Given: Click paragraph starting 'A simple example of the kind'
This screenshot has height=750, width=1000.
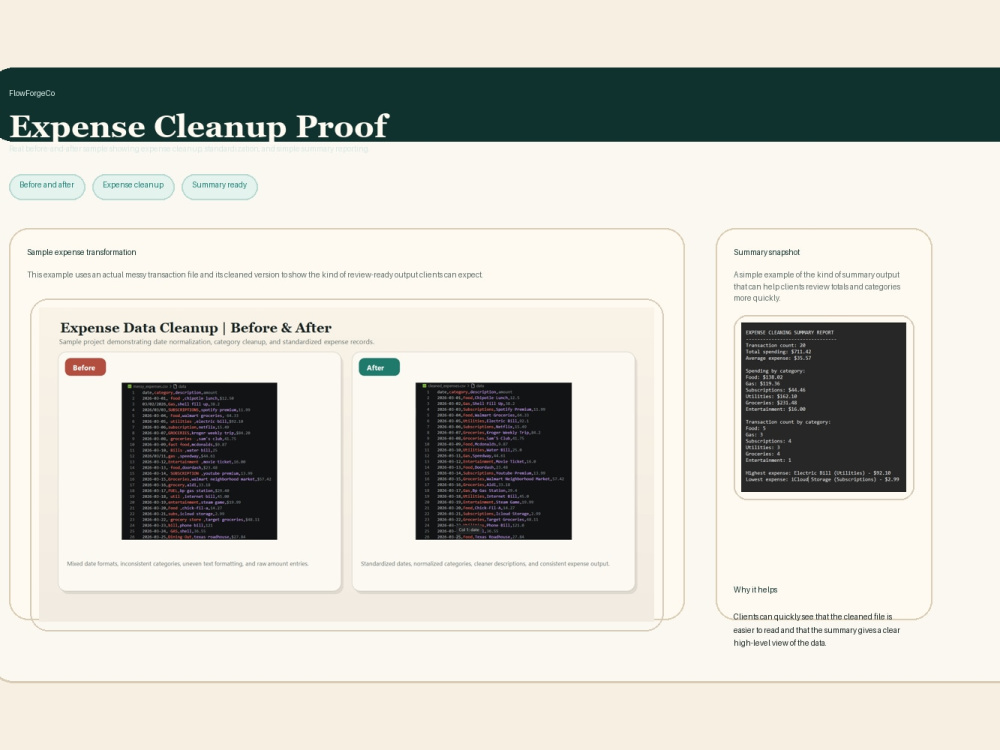Looking at the screenshot, I should (816, 286).
